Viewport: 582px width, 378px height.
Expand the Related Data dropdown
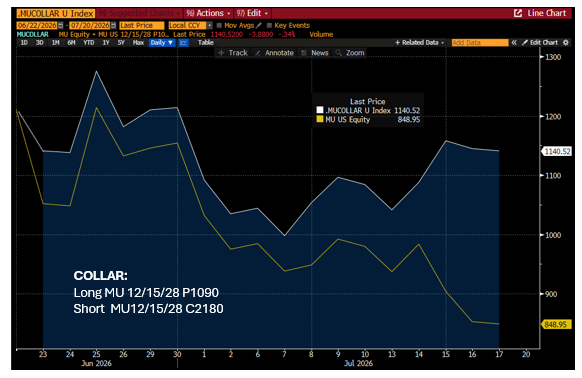pyautogui.click(x=420, y=42)
